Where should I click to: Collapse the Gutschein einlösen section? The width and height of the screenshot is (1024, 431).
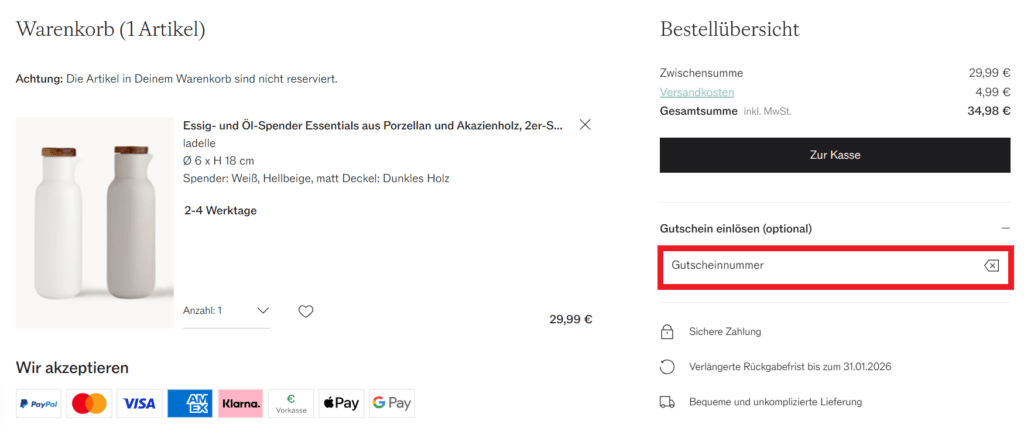pos(1005,229)
